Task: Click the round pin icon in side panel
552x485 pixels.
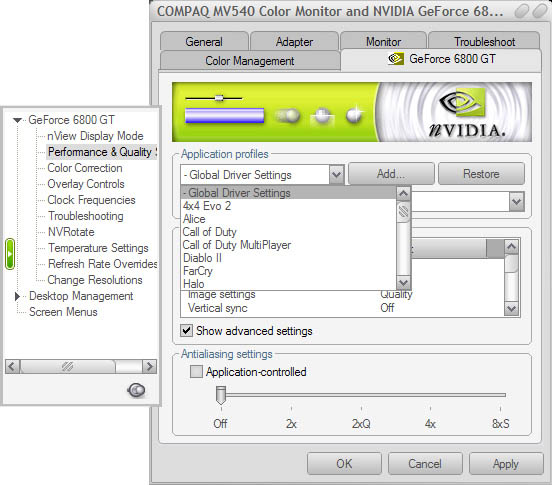Action: pos(136,390)
